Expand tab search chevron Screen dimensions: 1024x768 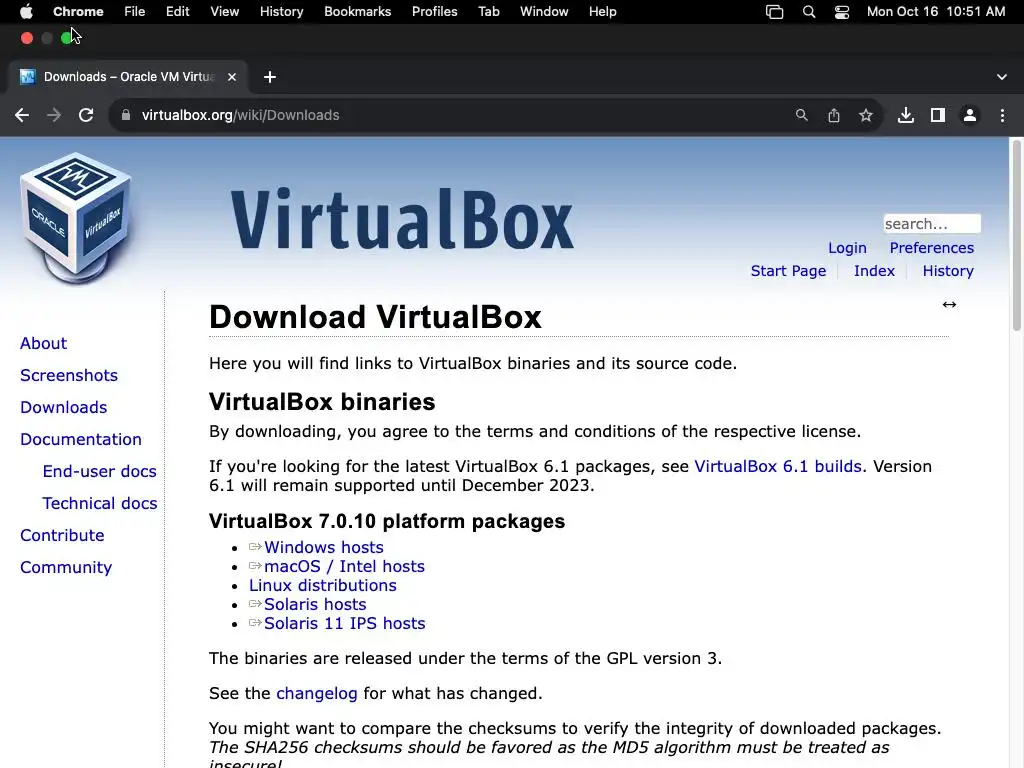click(x=1002, y=77)
